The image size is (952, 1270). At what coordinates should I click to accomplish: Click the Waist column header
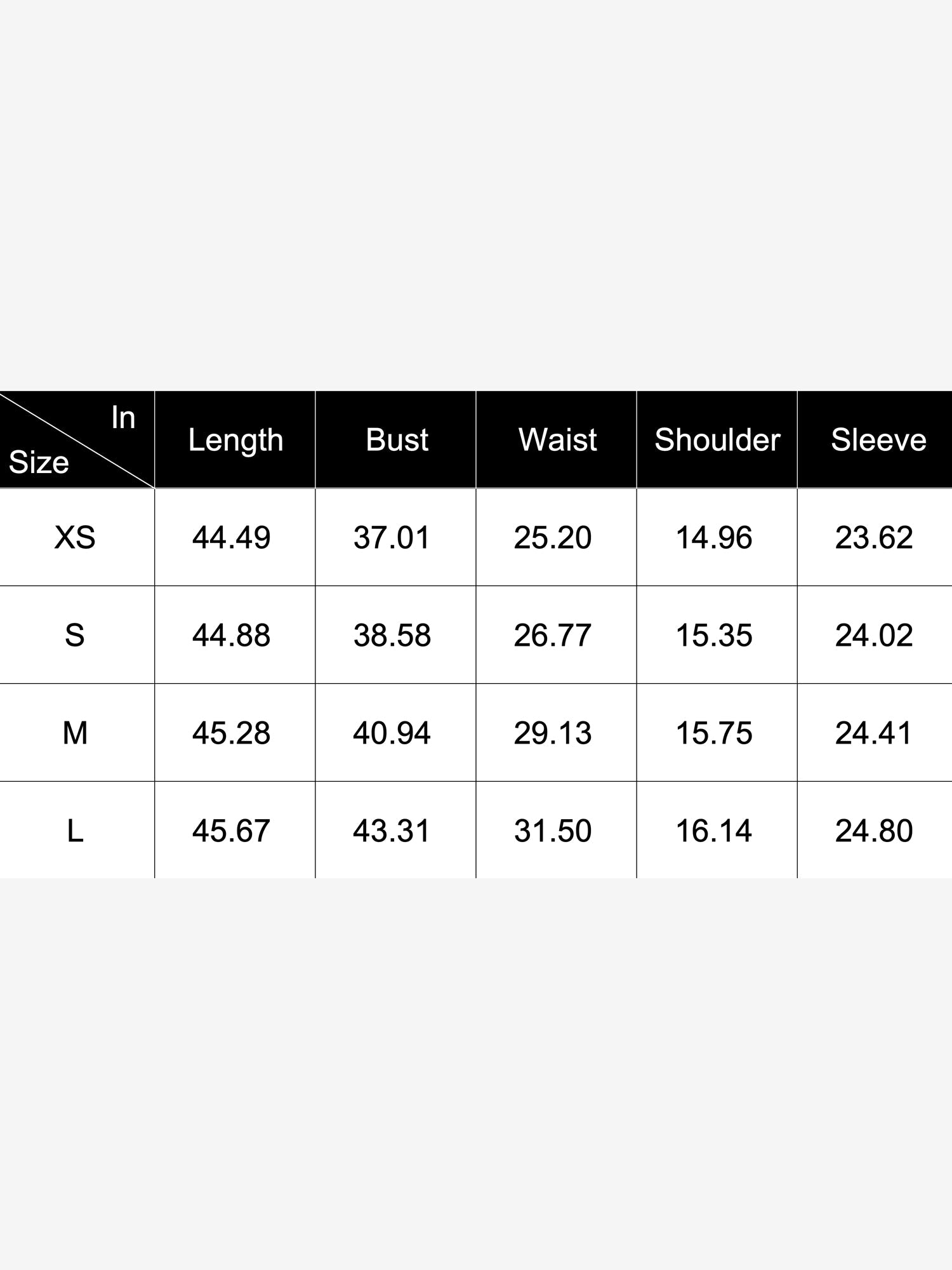coord(557,440)
